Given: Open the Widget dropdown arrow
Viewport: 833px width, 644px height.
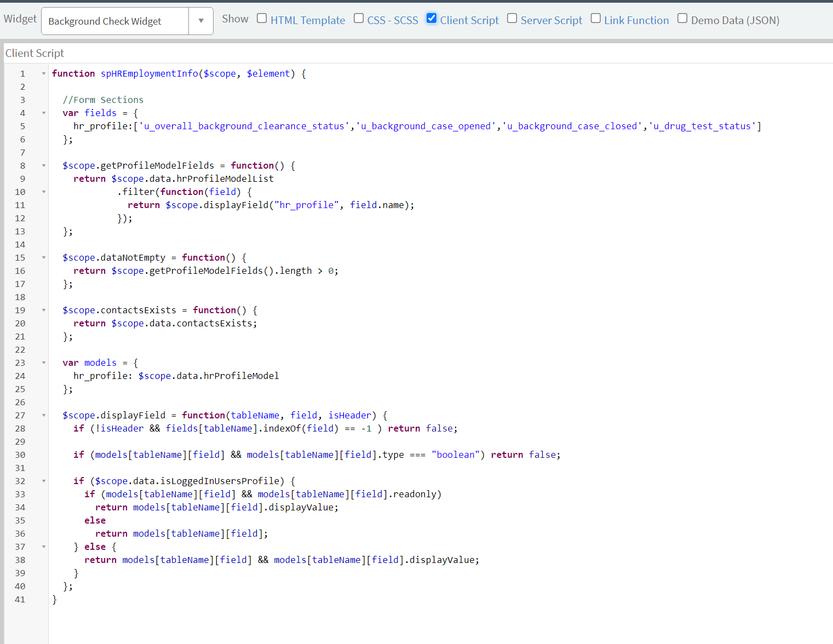Looking at the screenshot, I should click(x=201, y=21).
